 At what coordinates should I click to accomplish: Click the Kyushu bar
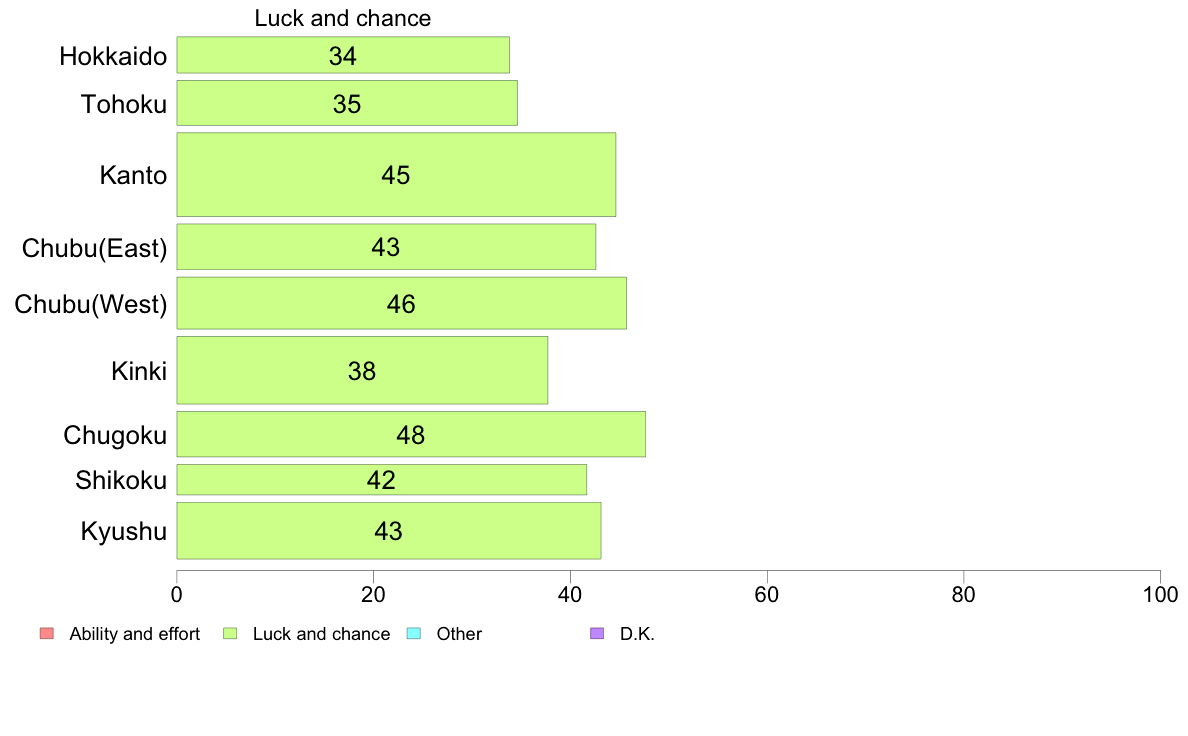[x=389, y=531]
